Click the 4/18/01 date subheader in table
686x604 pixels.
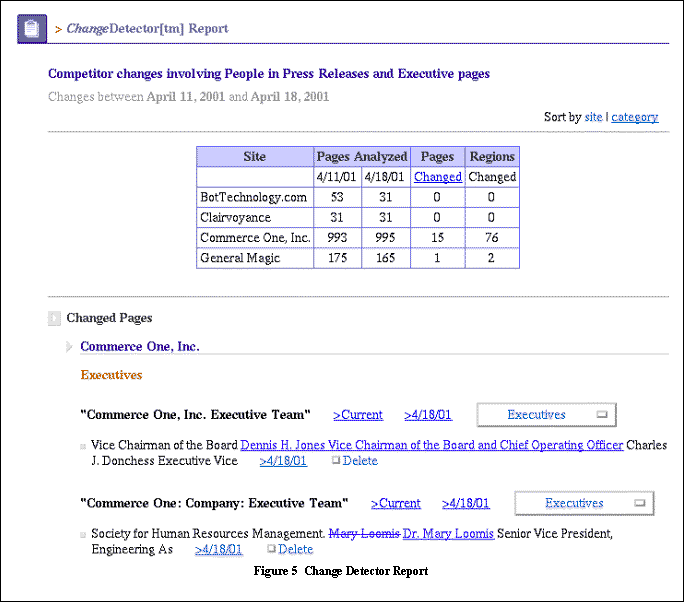(x=385, y=177)
